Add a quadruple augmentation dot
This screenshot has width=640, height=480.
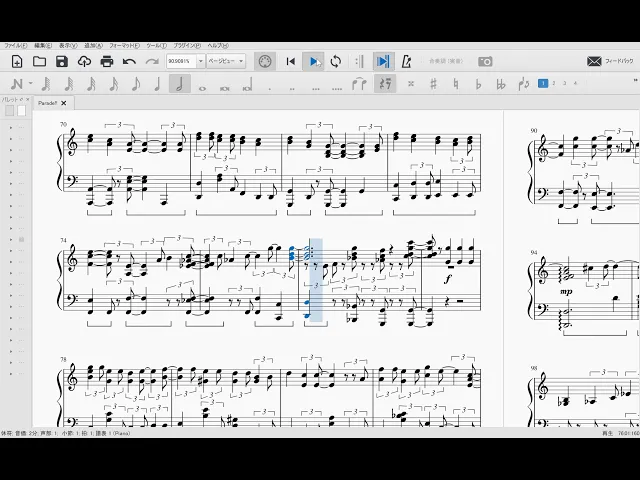pos(337,88)
